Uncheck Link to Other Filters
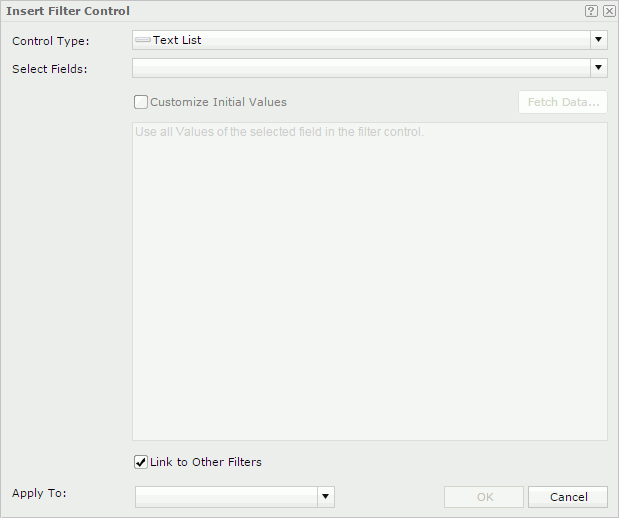619x518 pixels. point(141,462)
